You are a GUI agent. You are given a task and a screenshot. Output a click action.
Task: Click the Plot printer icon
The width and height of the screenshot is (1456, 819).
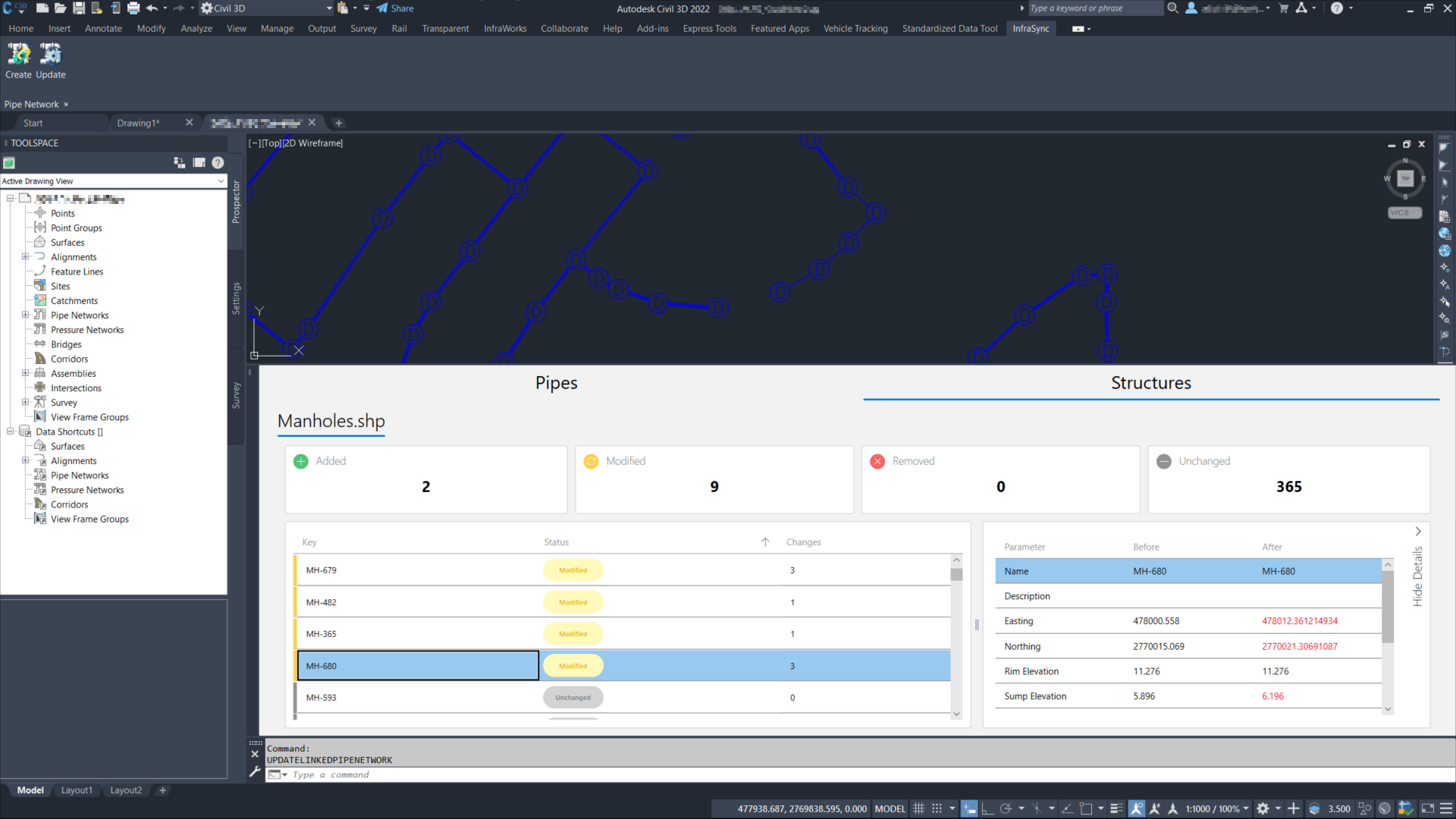click(133, 8)
